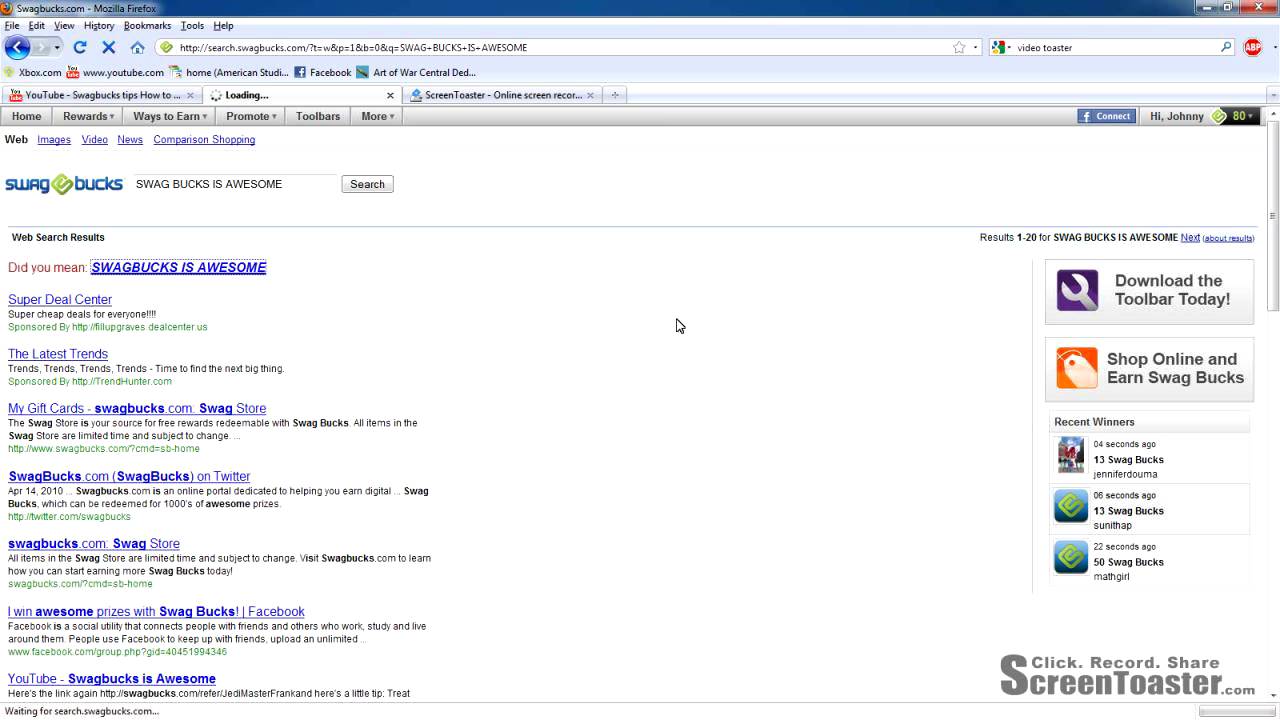Switch to ScreenToaster tab
Viewport: 1280px width, 720px height.
[501, 95]
